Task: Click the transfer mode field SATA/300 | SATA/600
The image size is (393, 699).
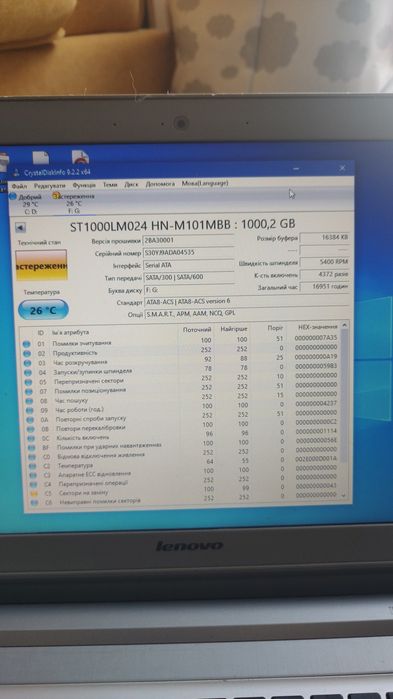Action: (188, 277)
